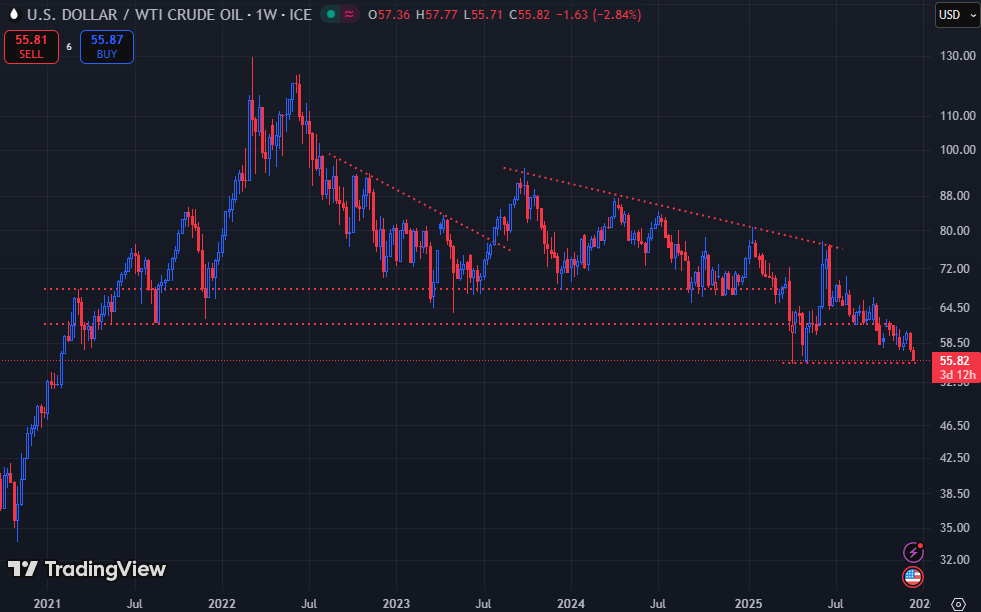Click the 130.00 price axis label
The image size is (981, 612).
[957, 56]
